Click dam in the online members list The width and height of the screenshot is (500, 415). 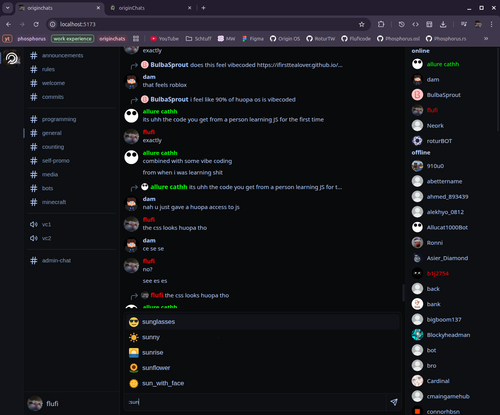(452, 80)
